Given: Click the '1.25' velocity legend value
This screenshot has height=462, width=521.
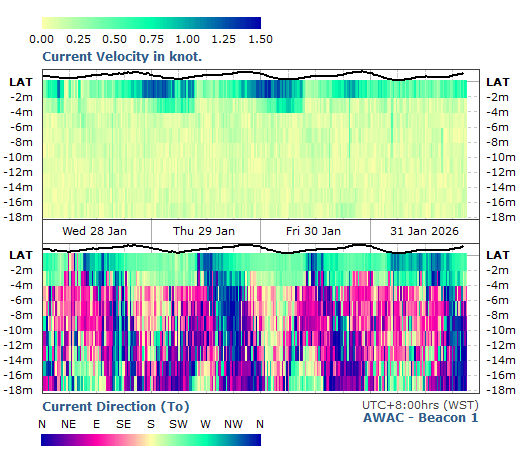Looking at the screenshot, I should [224, 39].
